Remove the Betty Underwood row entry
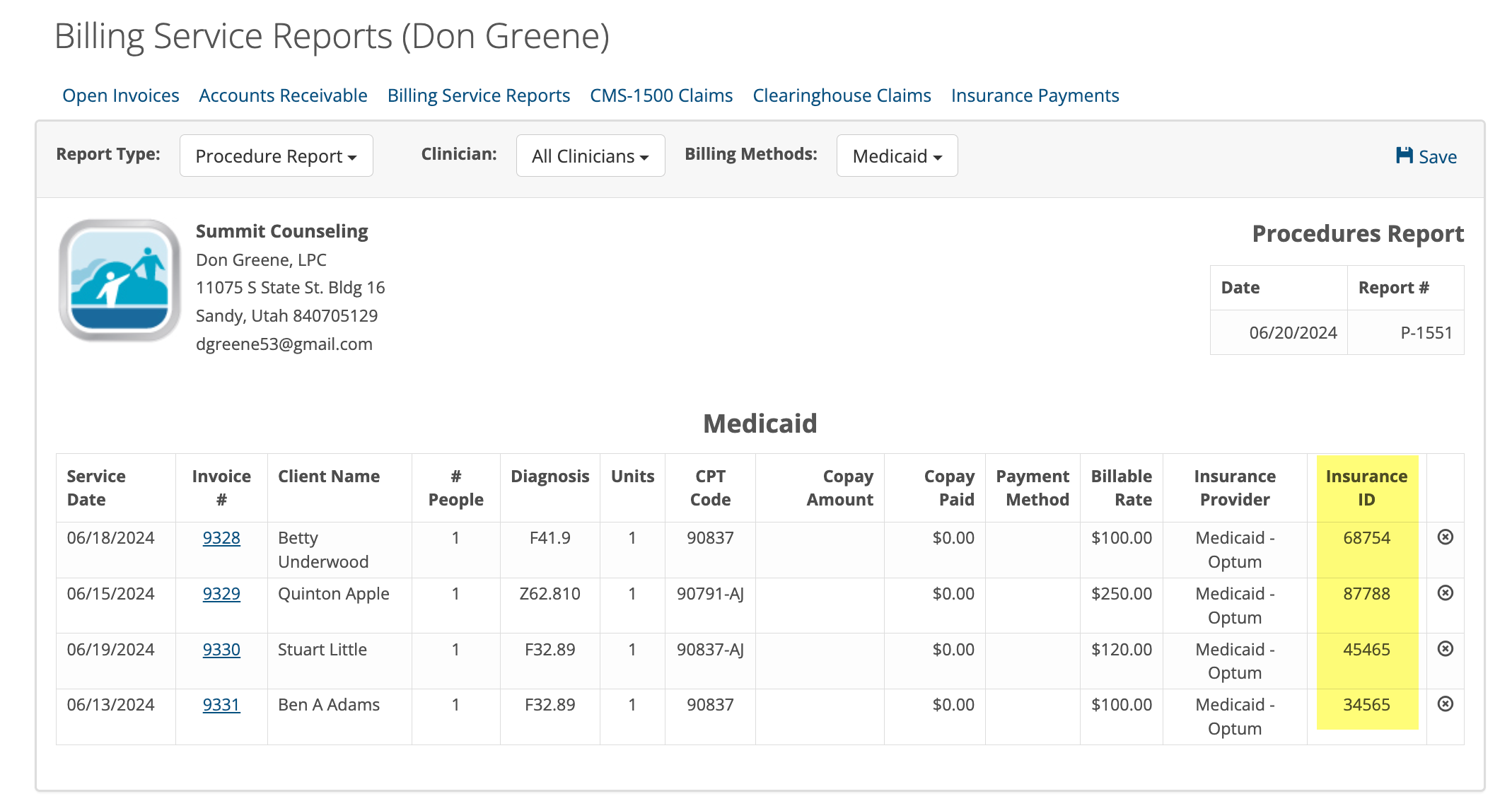1512x806 pixels. click(x=1444, y=537)
